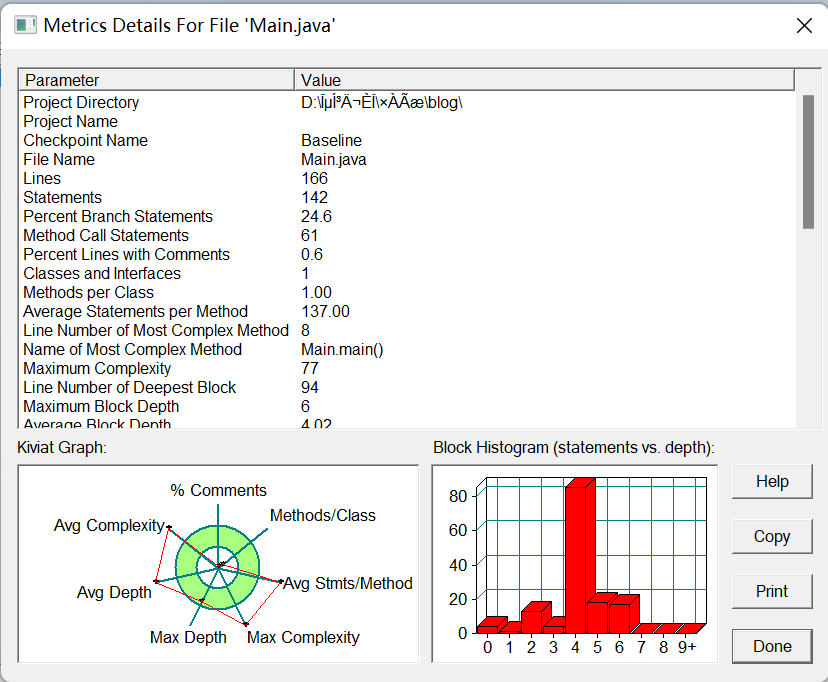Select Classes and Interfaces row
This screenshot has width=828, height=682.
click(407, 273)
